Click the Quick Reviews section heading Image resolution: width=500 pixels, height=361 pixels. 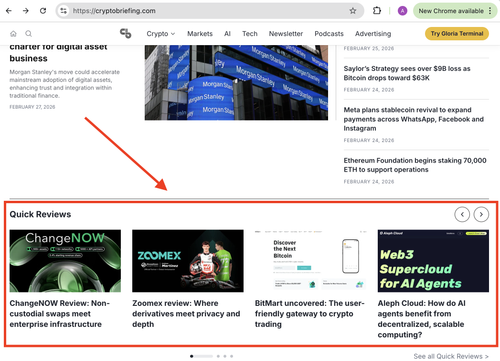click(x=40, y=214)
